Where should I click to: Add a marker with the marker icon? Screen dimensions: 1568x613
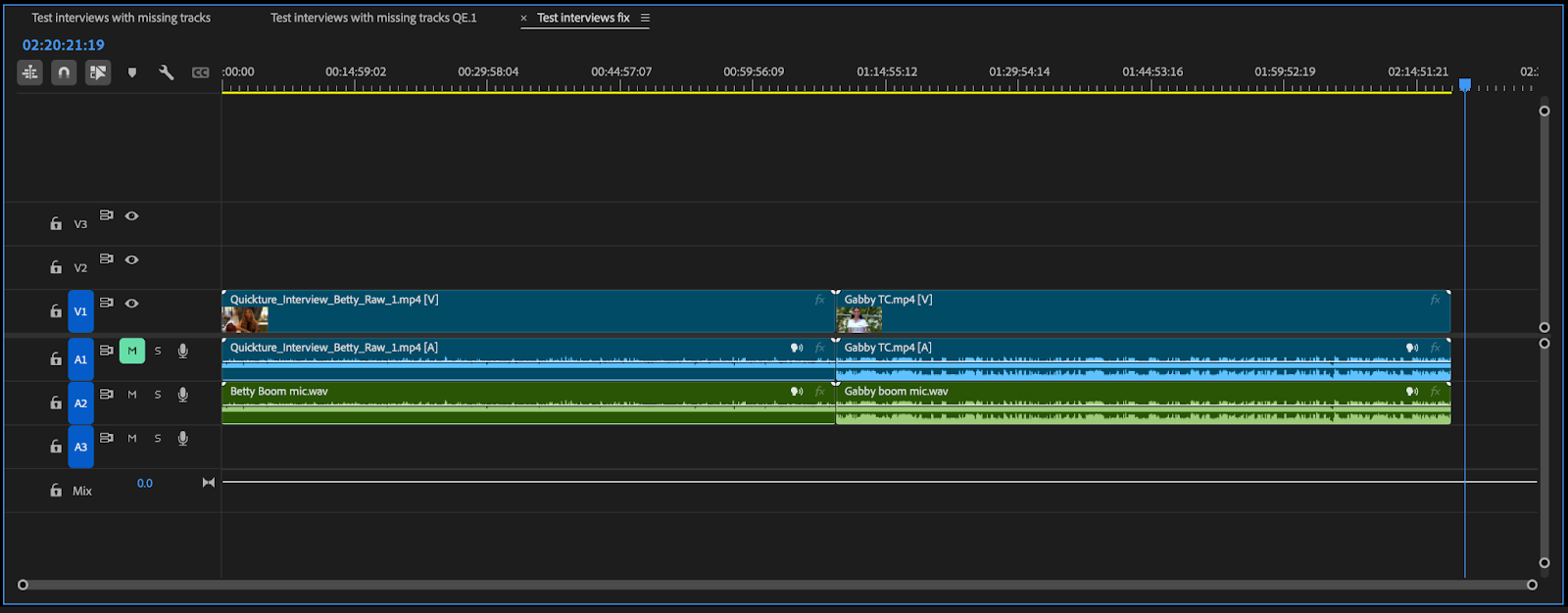(x=132, y=72)
